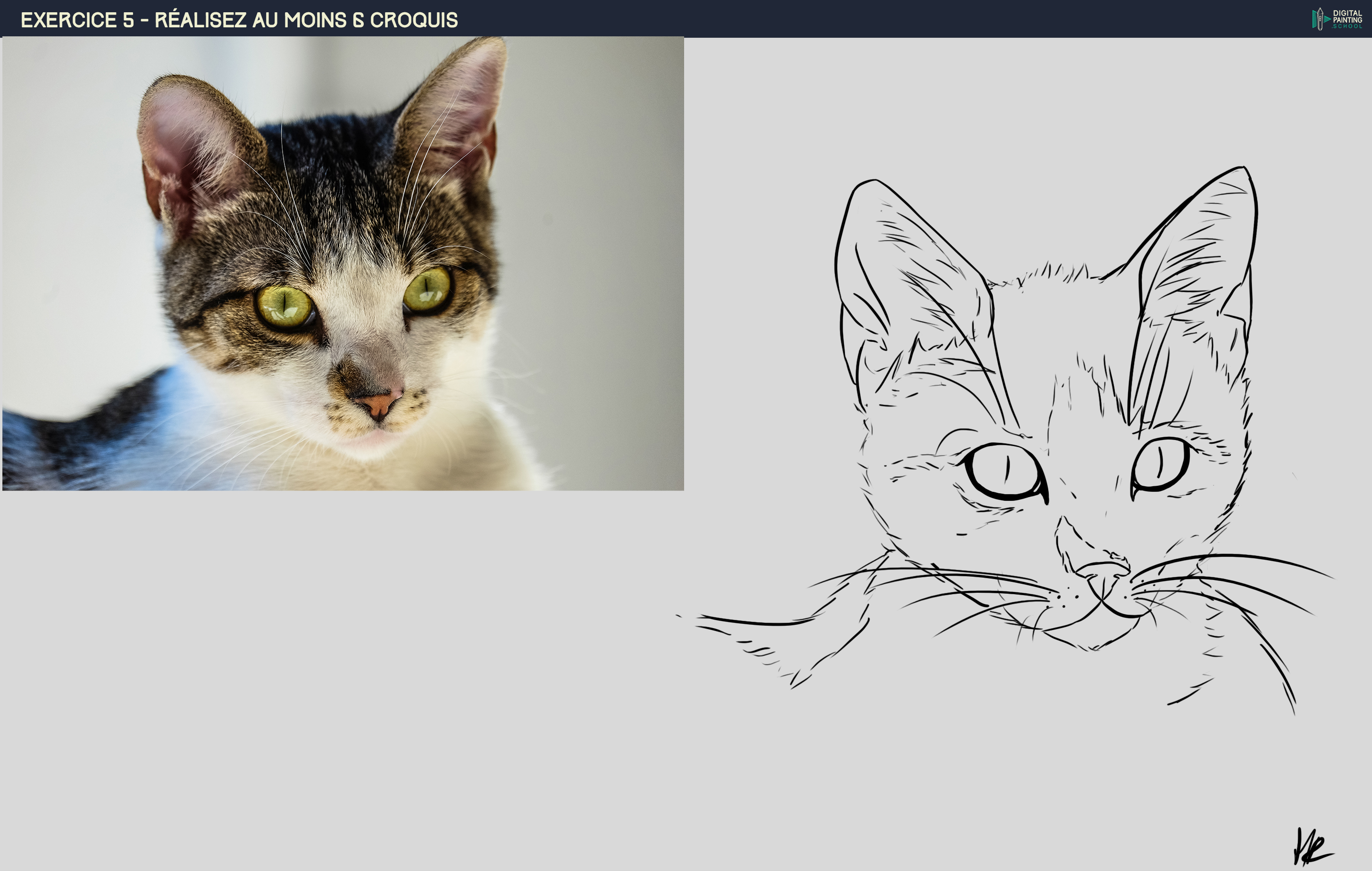1372x871 pixels.
Task: Select the cat reference photo
Action: tap(343, 263)
